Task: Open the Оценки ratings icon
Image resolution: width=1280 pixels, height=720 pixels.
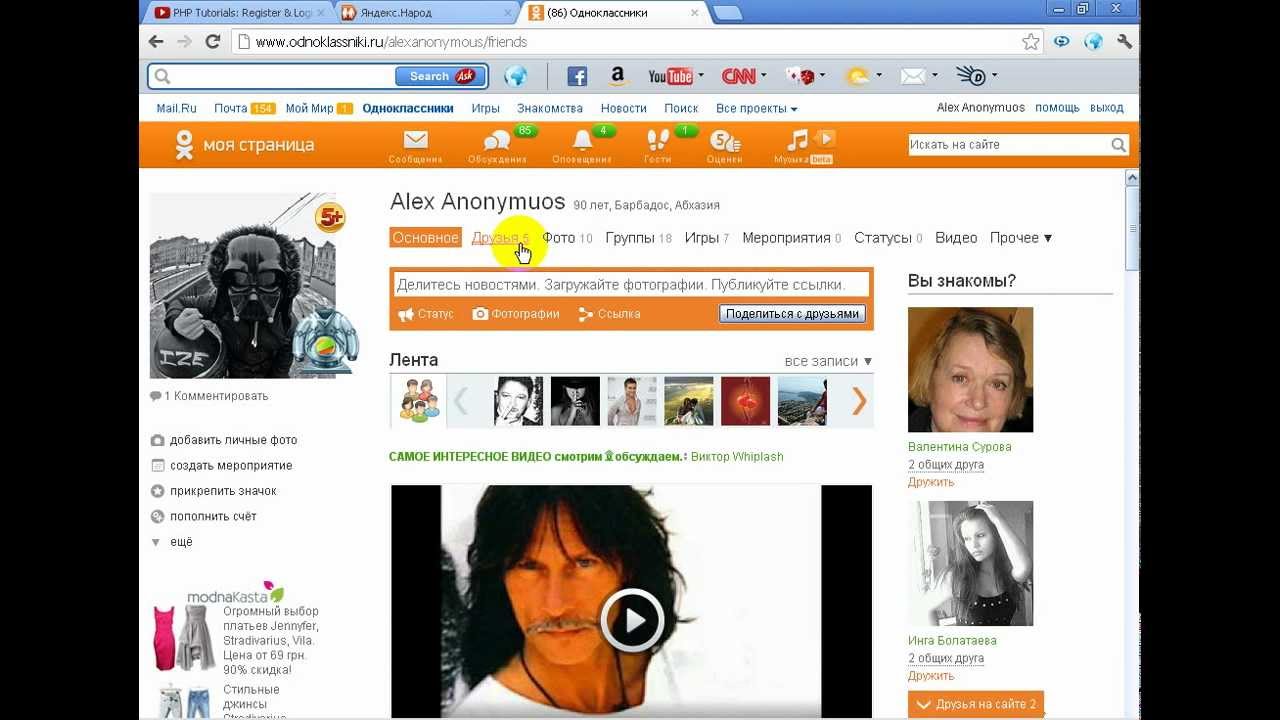Action: [x=724, y=141]
